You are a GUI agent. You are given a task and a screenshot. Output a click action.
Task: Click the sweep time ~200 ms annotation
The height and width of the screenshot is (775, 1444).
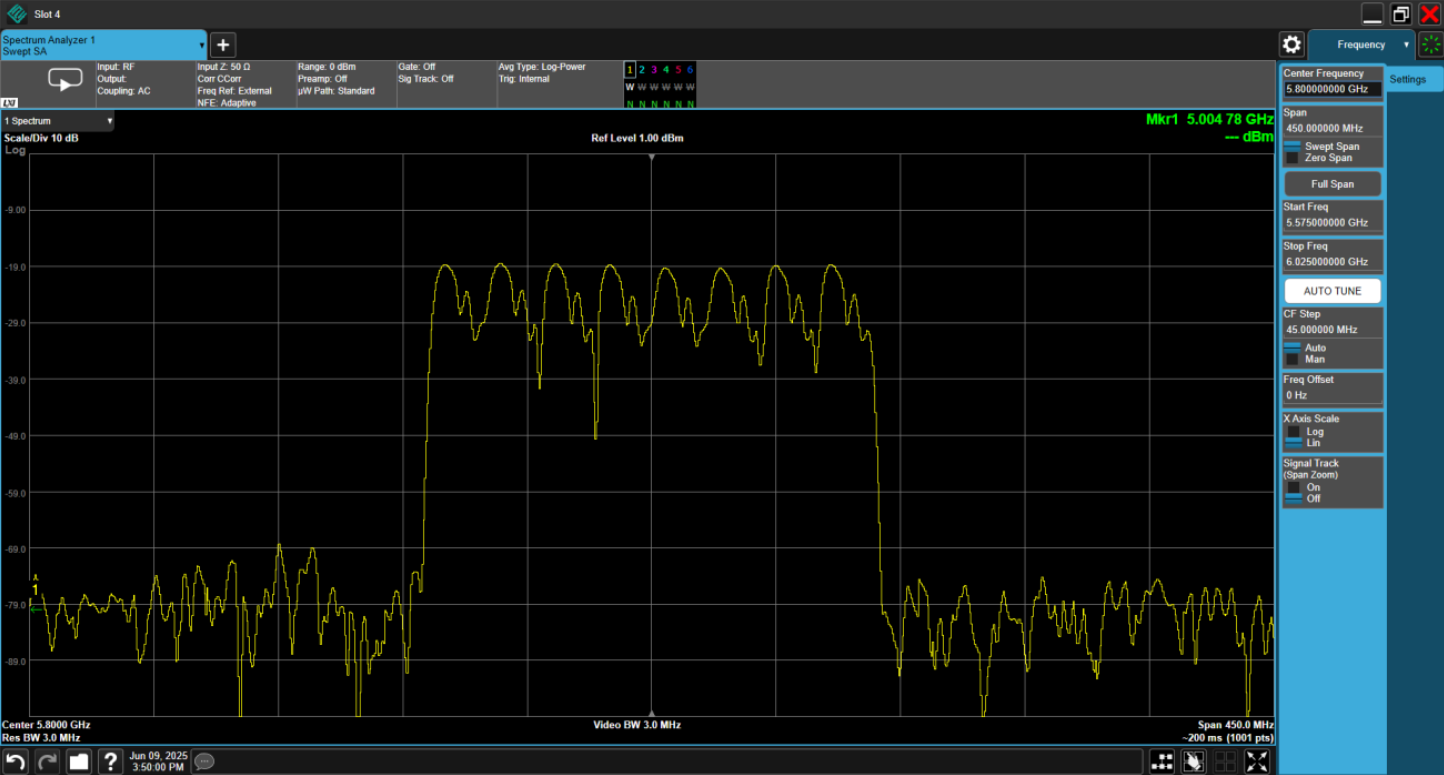point(1228,738)
